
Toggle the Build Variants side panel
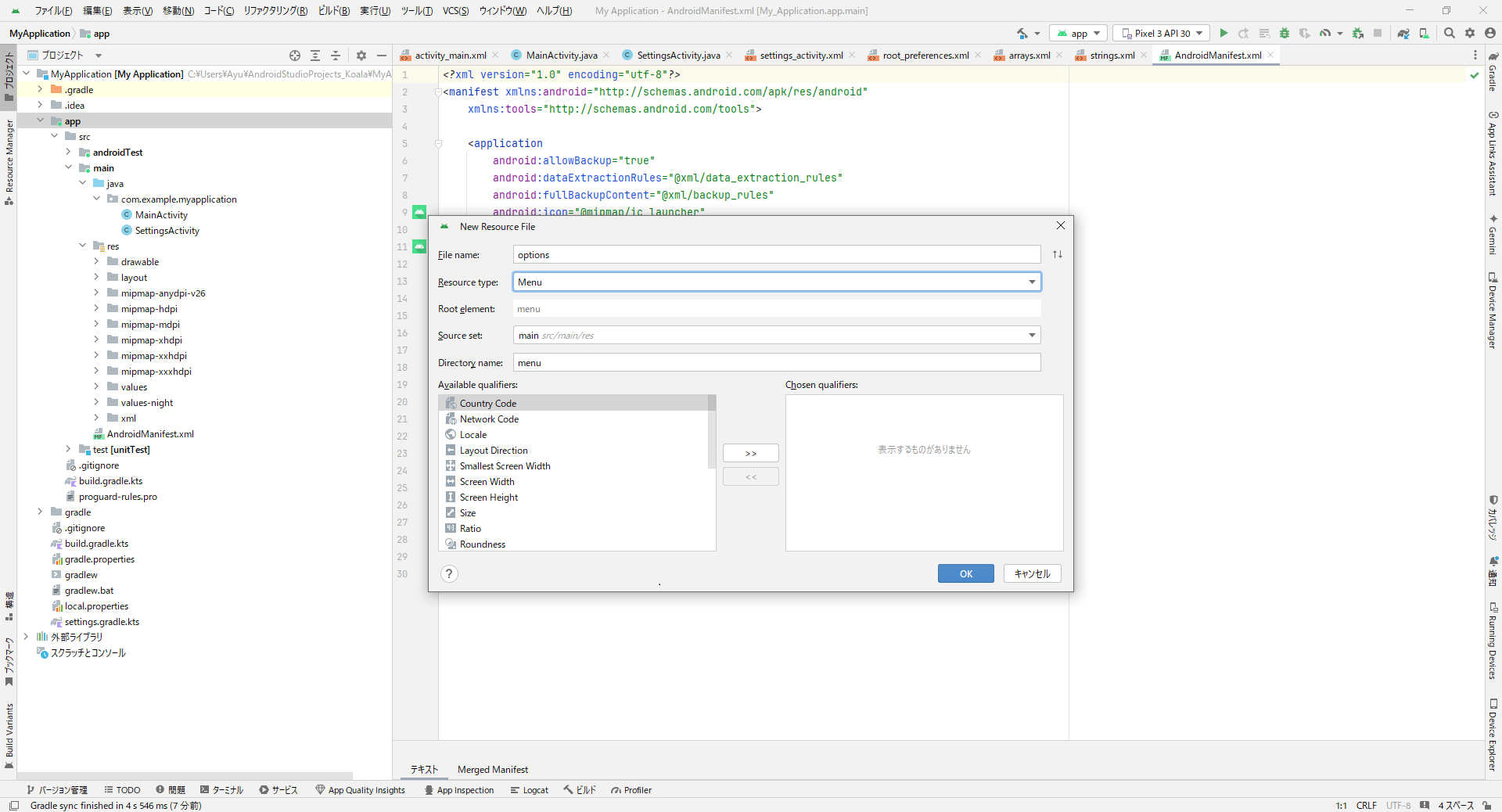pos(9,735)
